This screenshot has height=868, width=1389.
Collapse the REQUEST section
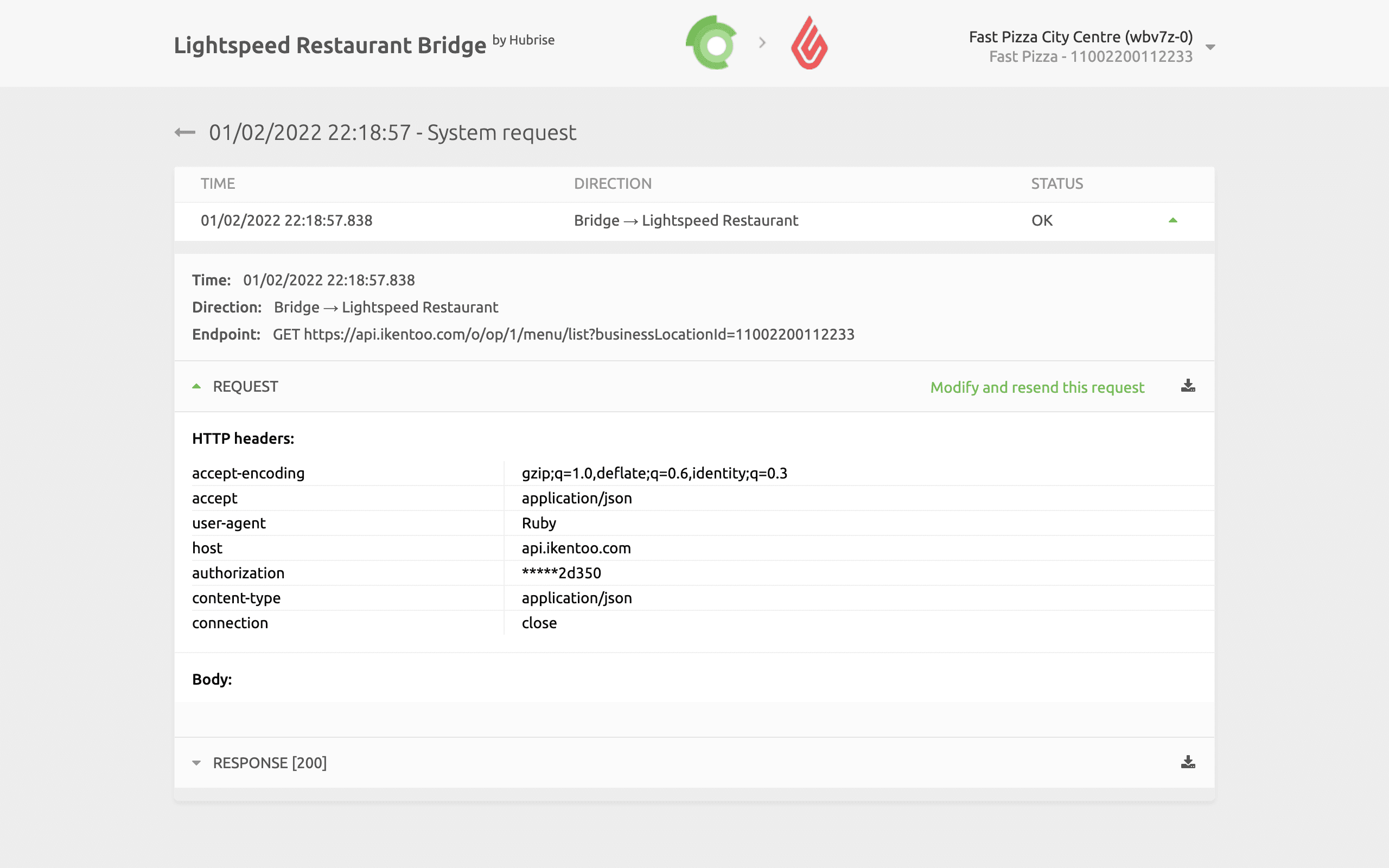197,386
